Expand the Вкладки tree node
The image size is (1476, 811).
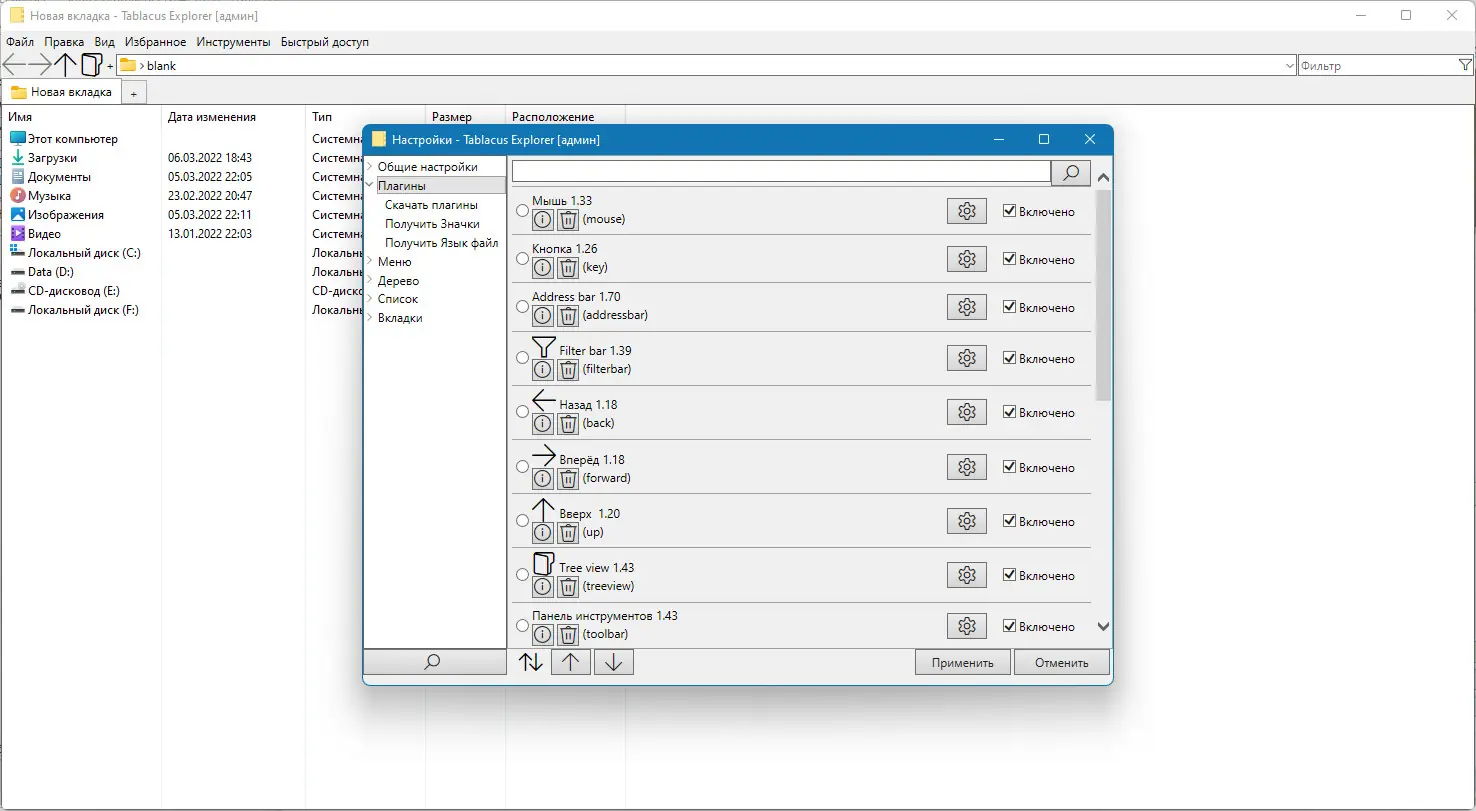click(x=370, y=318)
